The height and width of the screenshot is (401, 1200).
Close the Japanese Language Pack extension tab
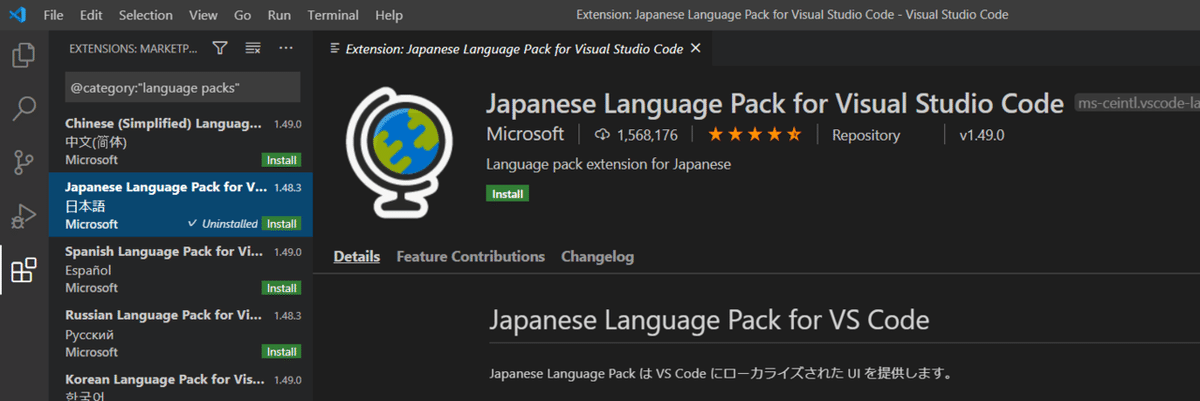click(x=696, y=48)
